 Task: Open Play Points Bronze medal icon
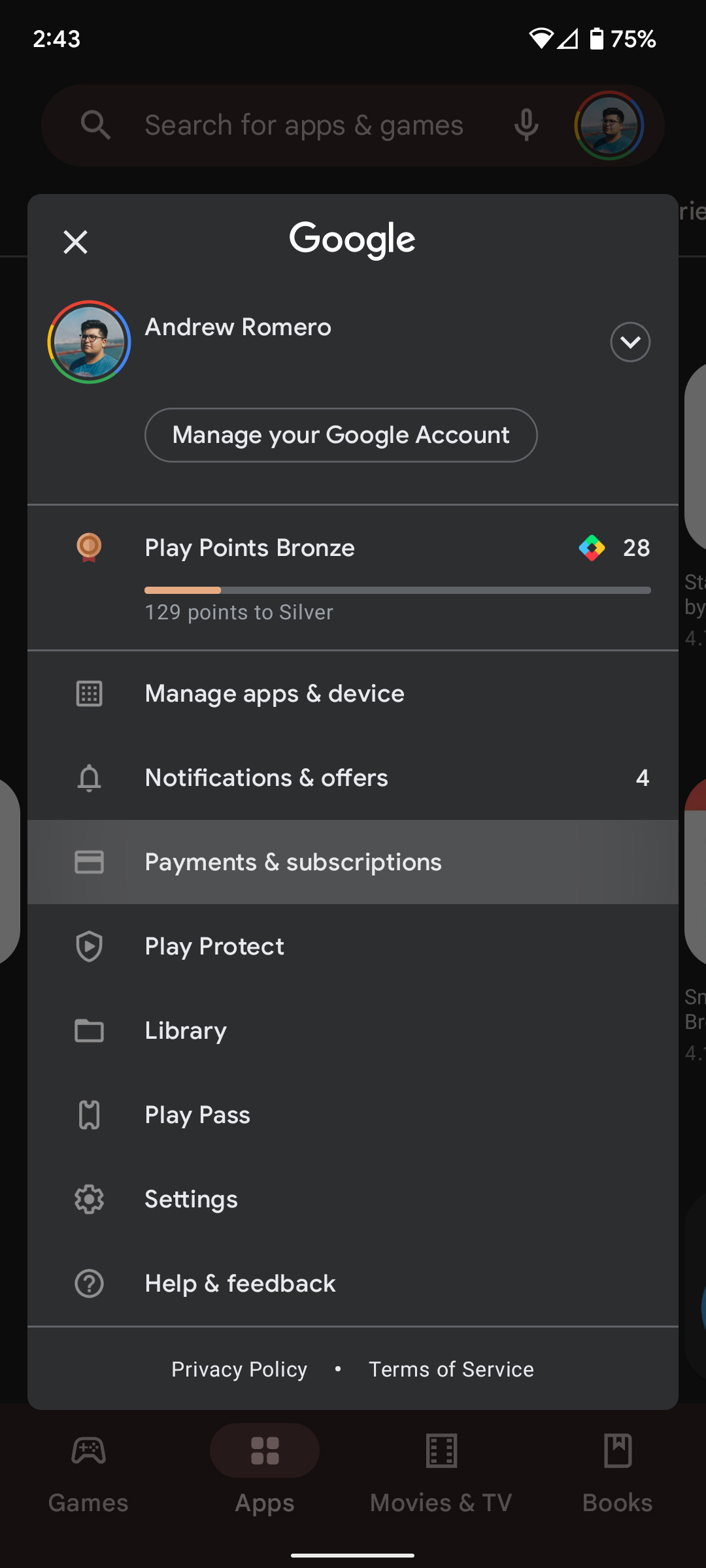pos(89,547)
